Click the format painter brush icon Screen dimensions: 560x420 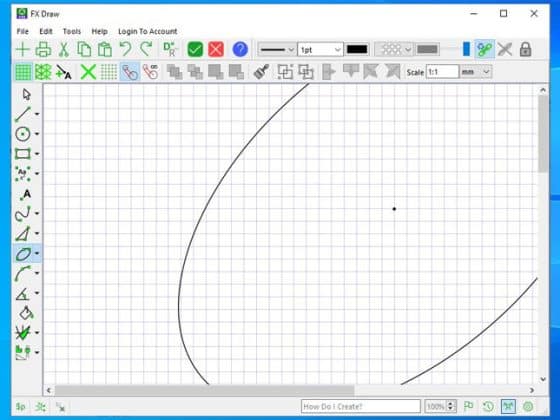[x=261, y=72]
